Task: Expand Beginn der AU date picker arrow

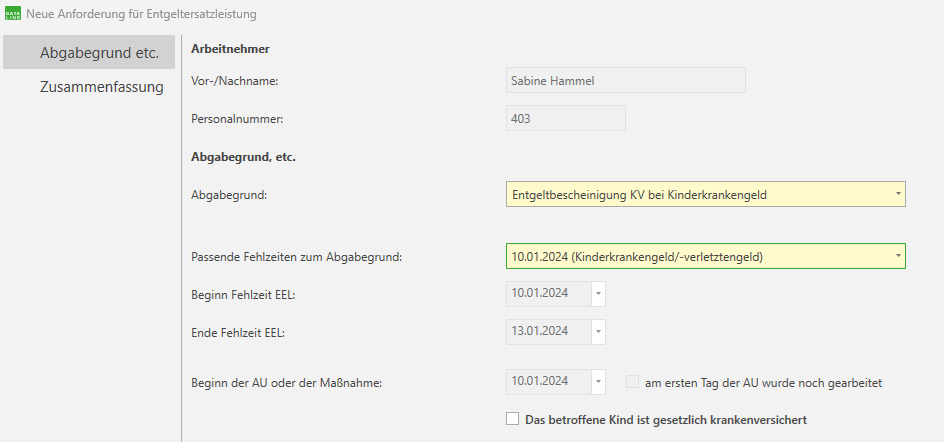Action: point(598,382)
